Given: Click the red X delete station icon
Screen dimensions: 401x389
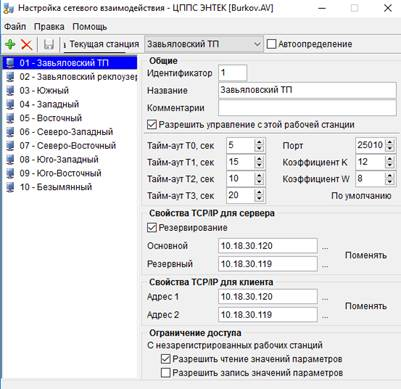Looking at the screenshot, I should click(27, 44).
